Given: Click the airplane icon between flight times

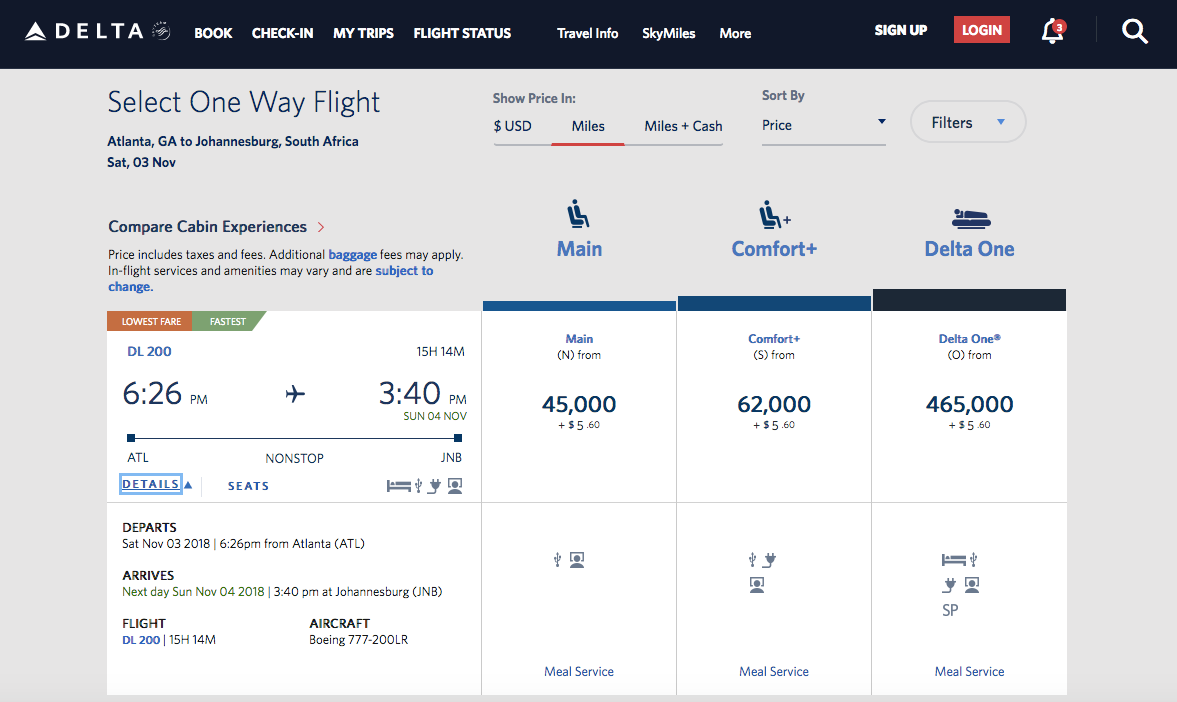Looking at the screenshot, I should (x=295, y=394).
